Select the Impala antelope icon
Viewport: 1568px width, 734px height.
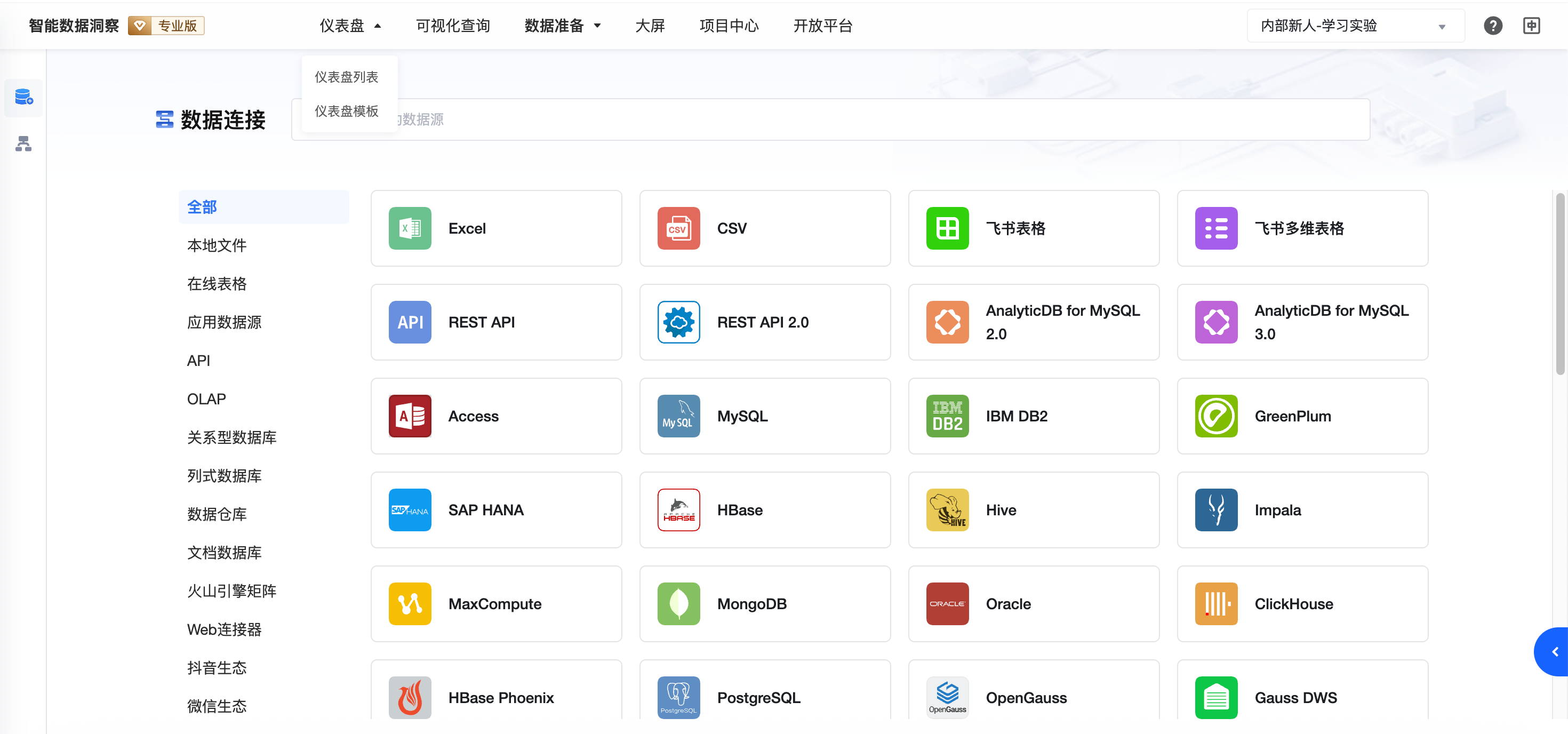pos(1216,509)
